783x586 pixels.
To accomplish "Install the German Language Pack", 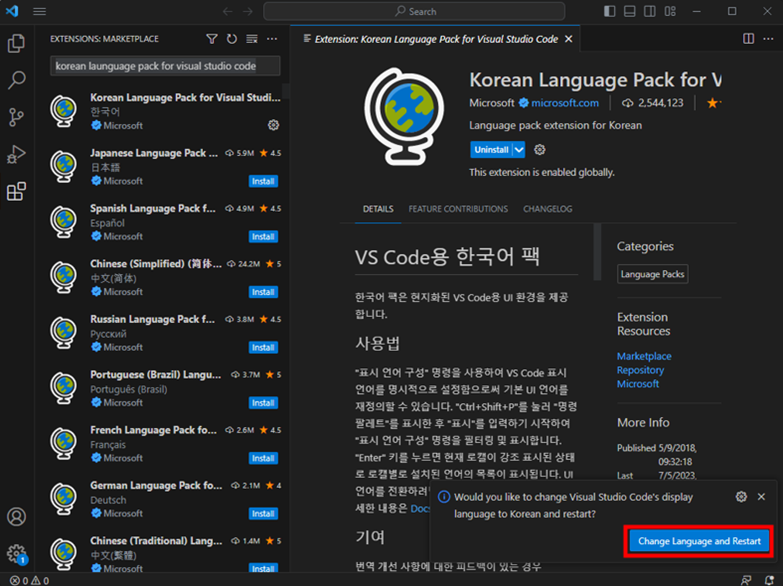I will [263, 514].
